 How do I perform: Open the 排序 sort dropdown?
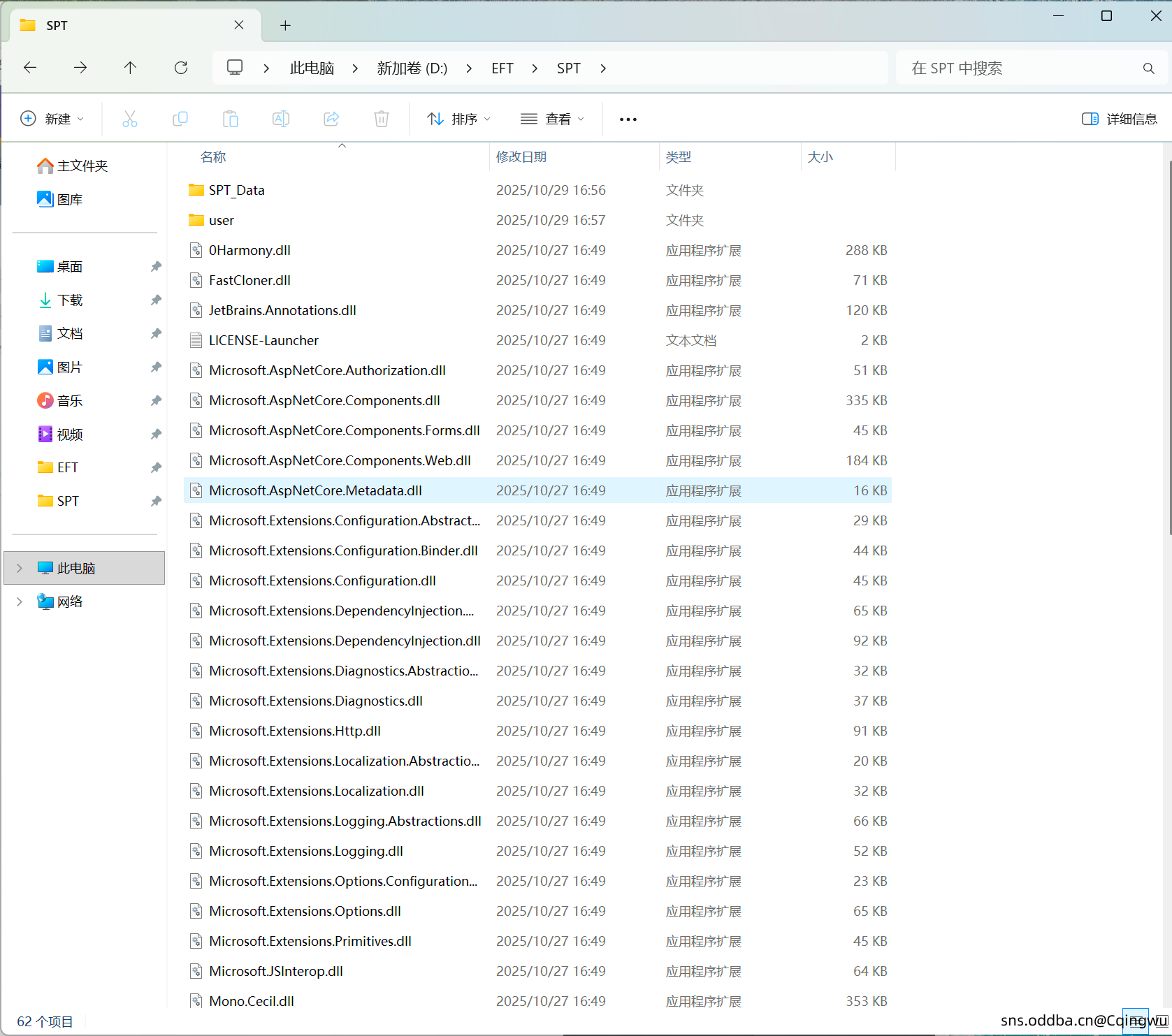click(458, 119)
